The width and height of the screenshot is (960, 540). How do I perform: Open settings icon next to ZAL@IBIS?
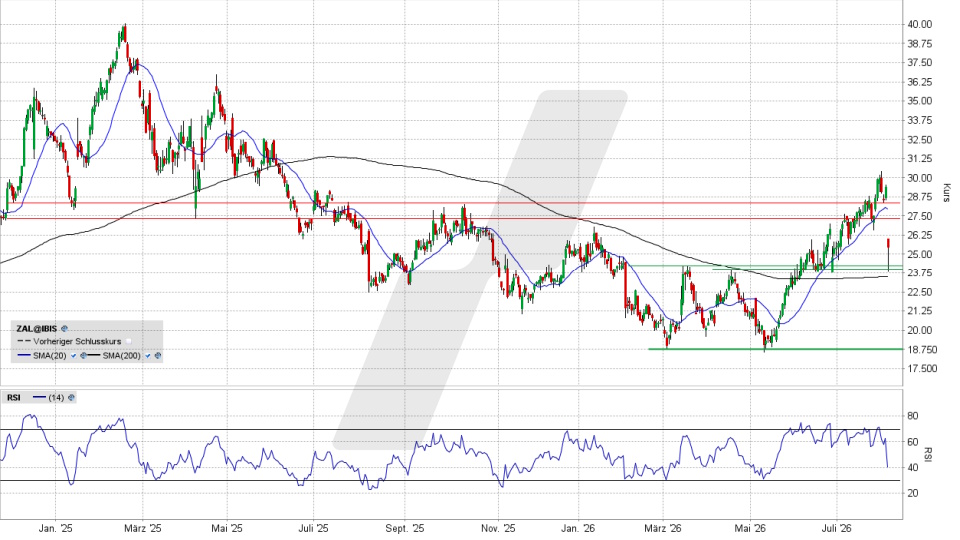(64, 329)
